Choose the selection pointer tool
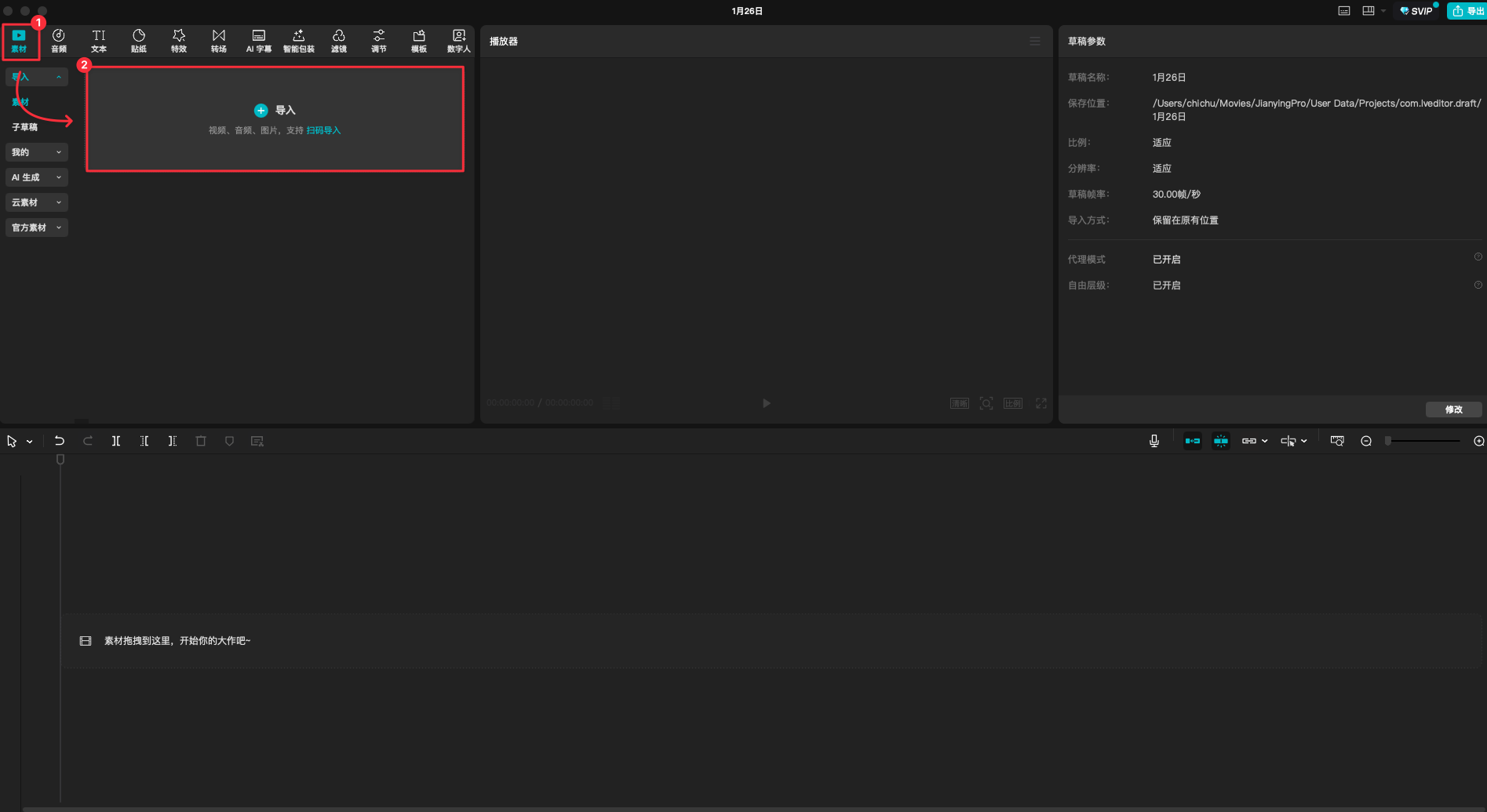Screen dimensions: 1487x812 click(x=12, y=441)
